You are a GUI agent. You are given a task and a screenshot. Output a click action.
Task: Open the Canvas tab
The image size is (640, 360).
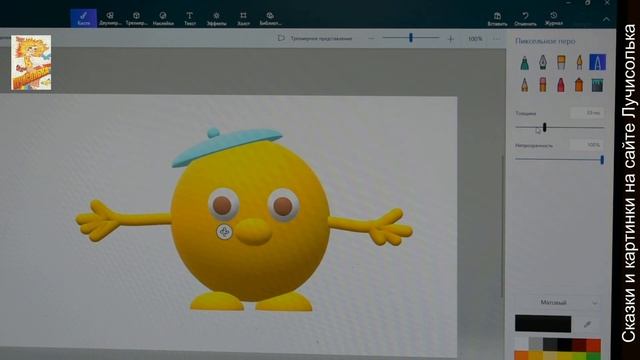pyautogui.click(x=243, y=18)
